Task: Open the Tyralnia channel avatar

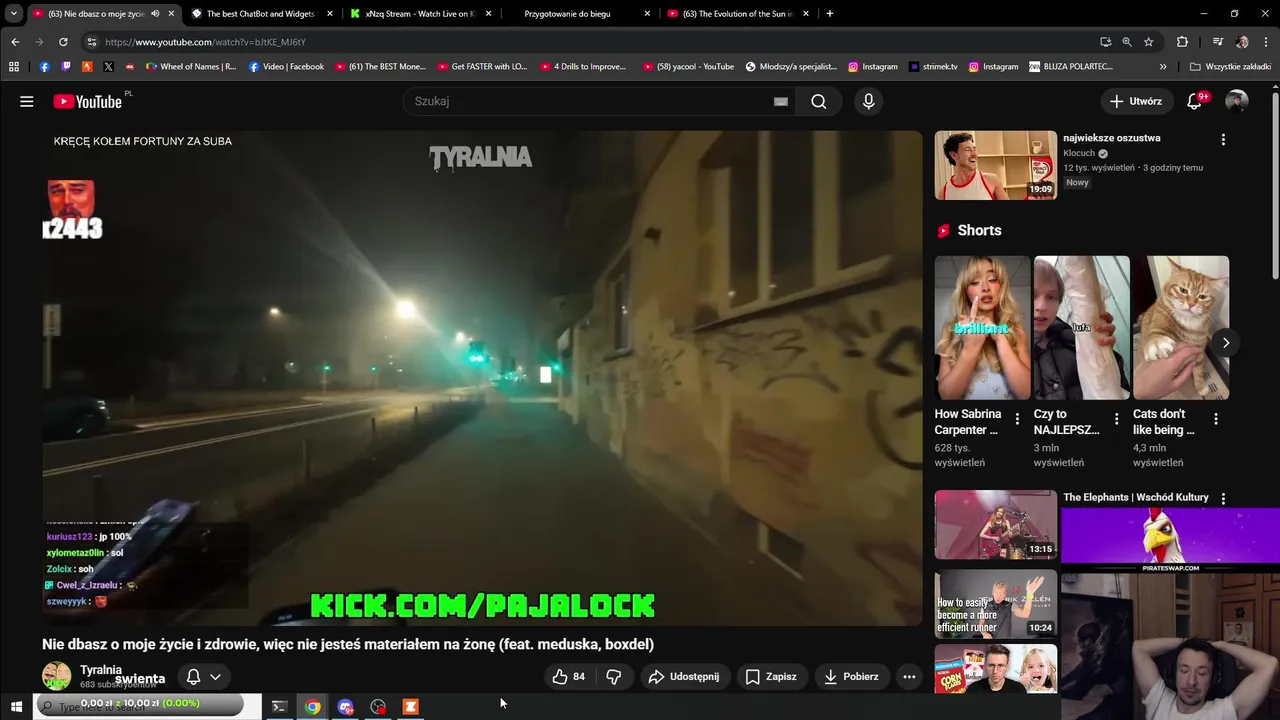Action: pos(56,676)
